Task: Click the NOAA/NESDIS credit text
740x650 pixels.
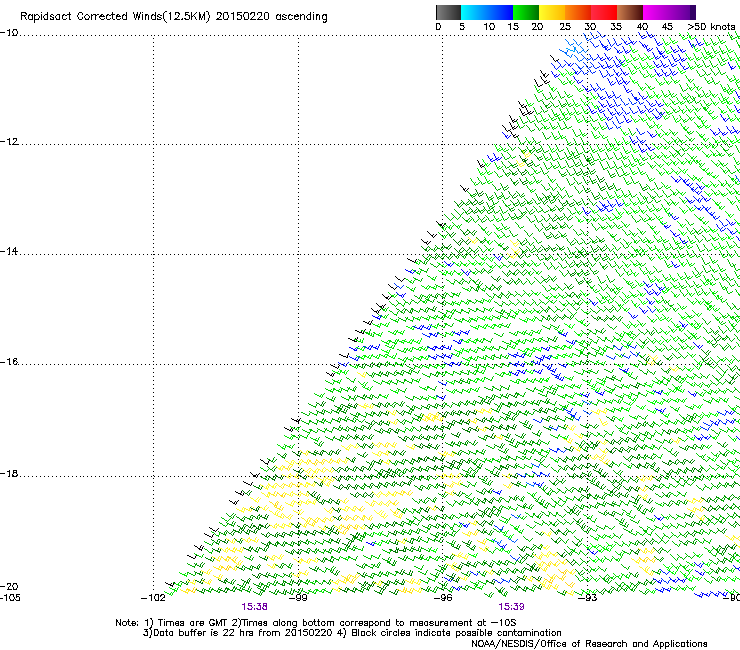Action: click(589, 644)
